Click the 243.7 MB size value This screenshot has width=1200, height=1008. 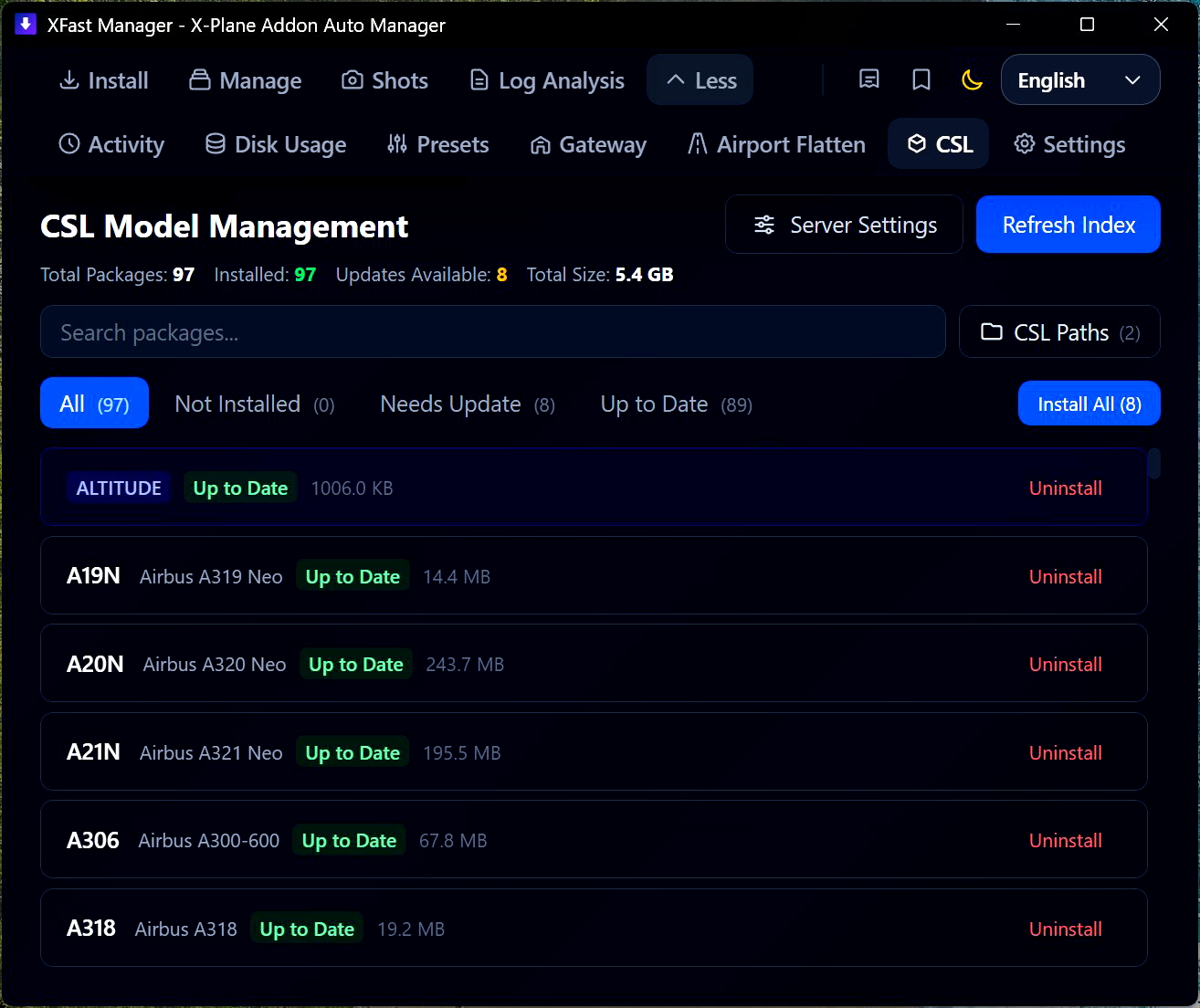(465, 665)
